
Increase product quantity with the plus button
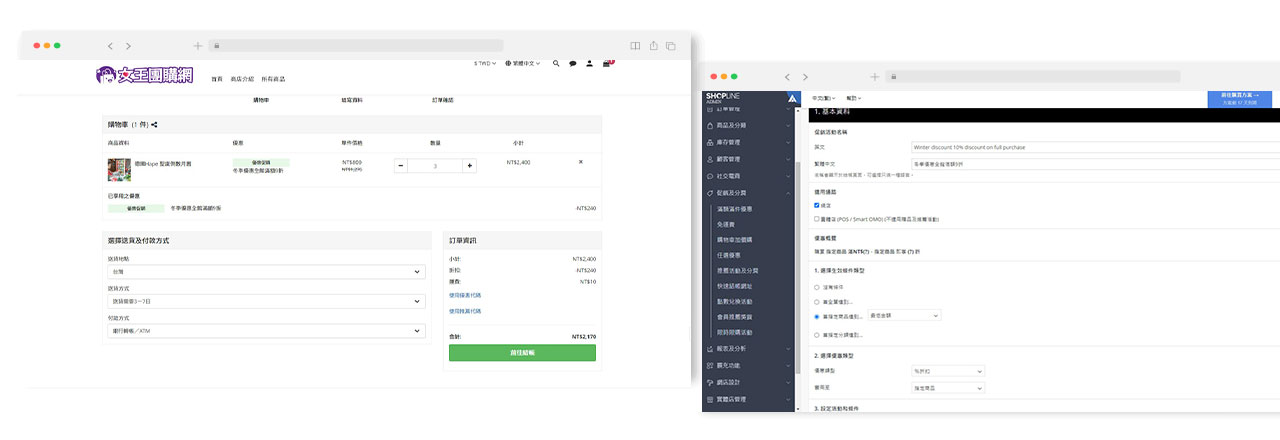pos(469,165)
